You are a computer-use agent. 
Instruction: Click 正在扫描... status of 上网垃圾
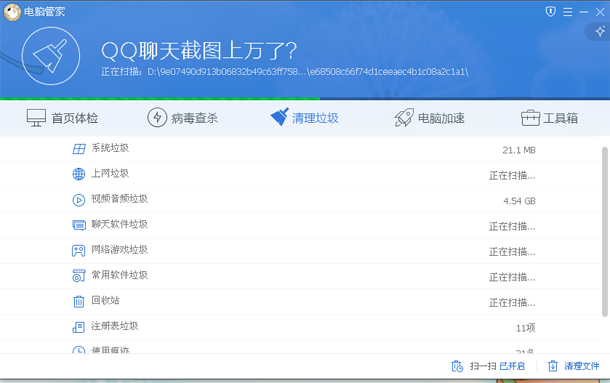tap(512, 176)
